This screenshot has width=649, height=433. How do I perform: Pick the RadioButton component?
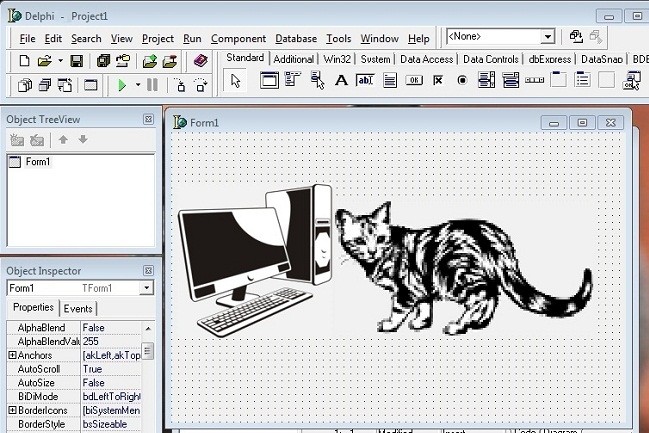tap(462, 80)
